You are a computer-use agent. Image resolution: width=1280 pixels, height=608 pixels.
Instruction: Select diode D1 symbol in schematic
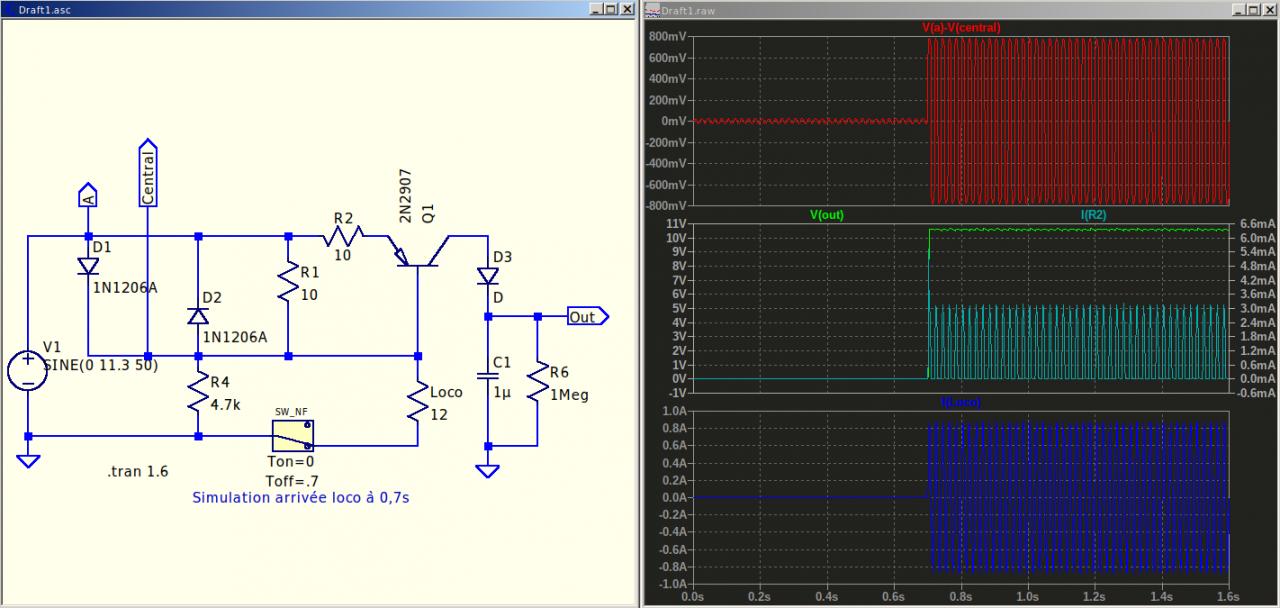(x=88, y=266)
